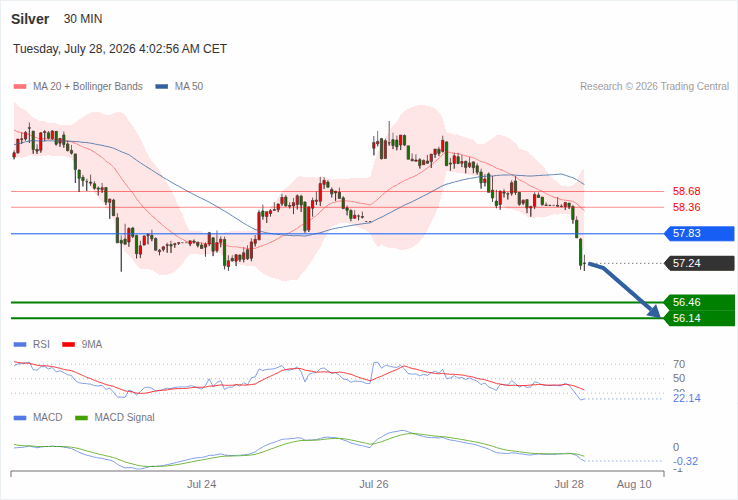Screen dimensions: 738x500
Task: Click the Jul 26 date axis marker
Action: (374, 484)
